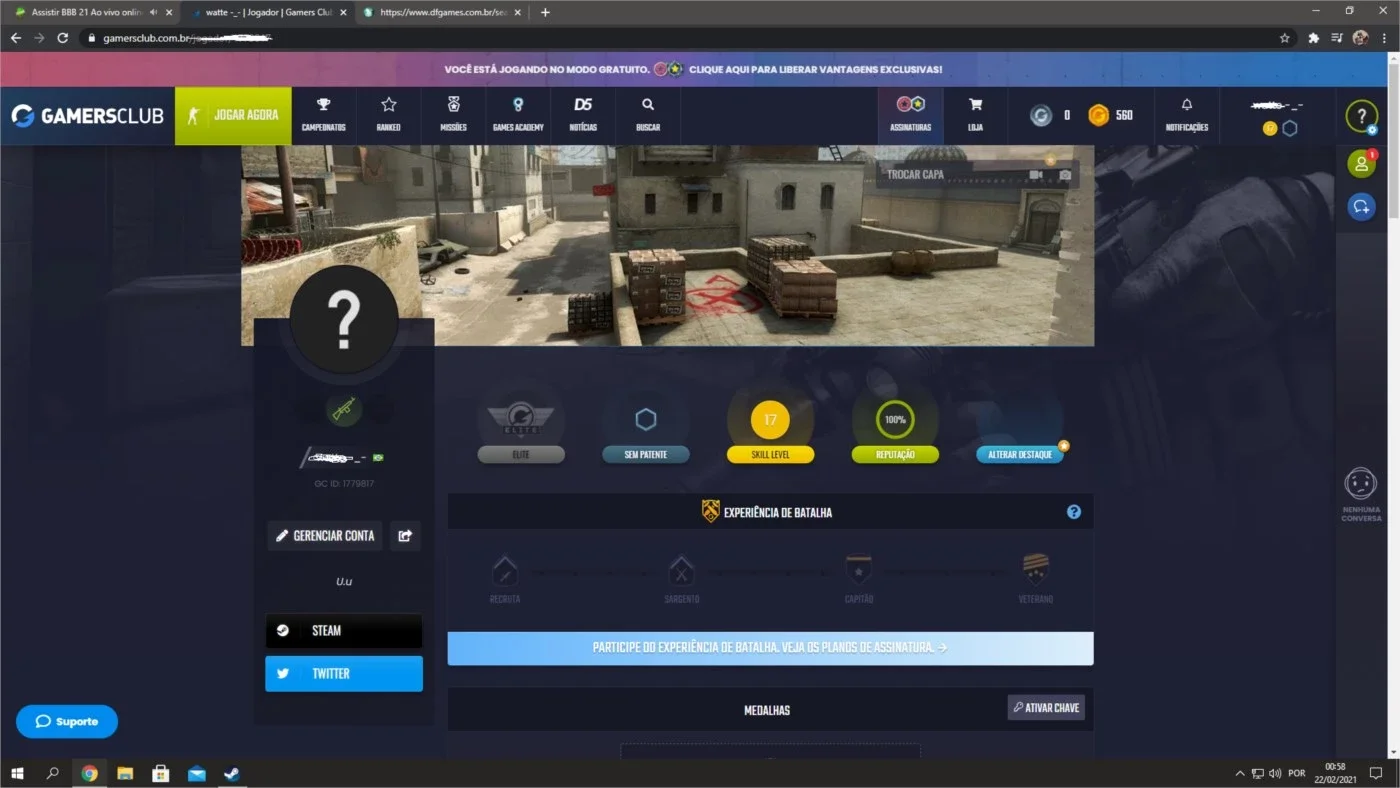Switch to the dfgames.com.br tab
The height and width of the screenshot is (788, 1400).
click(x=443, y=12)
